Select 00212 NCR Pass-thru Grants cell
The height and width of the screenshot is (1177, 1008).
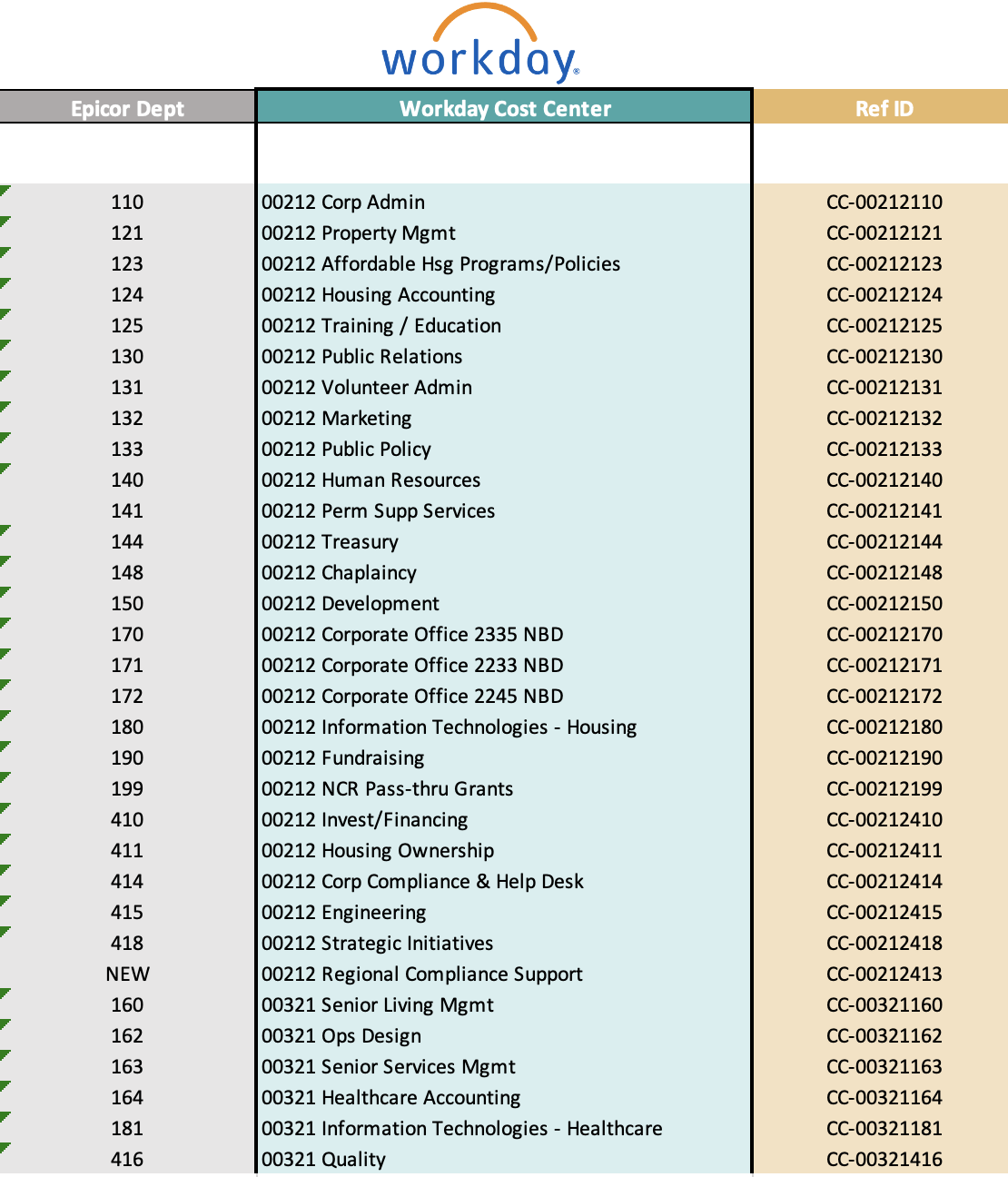tap(505, 788)
